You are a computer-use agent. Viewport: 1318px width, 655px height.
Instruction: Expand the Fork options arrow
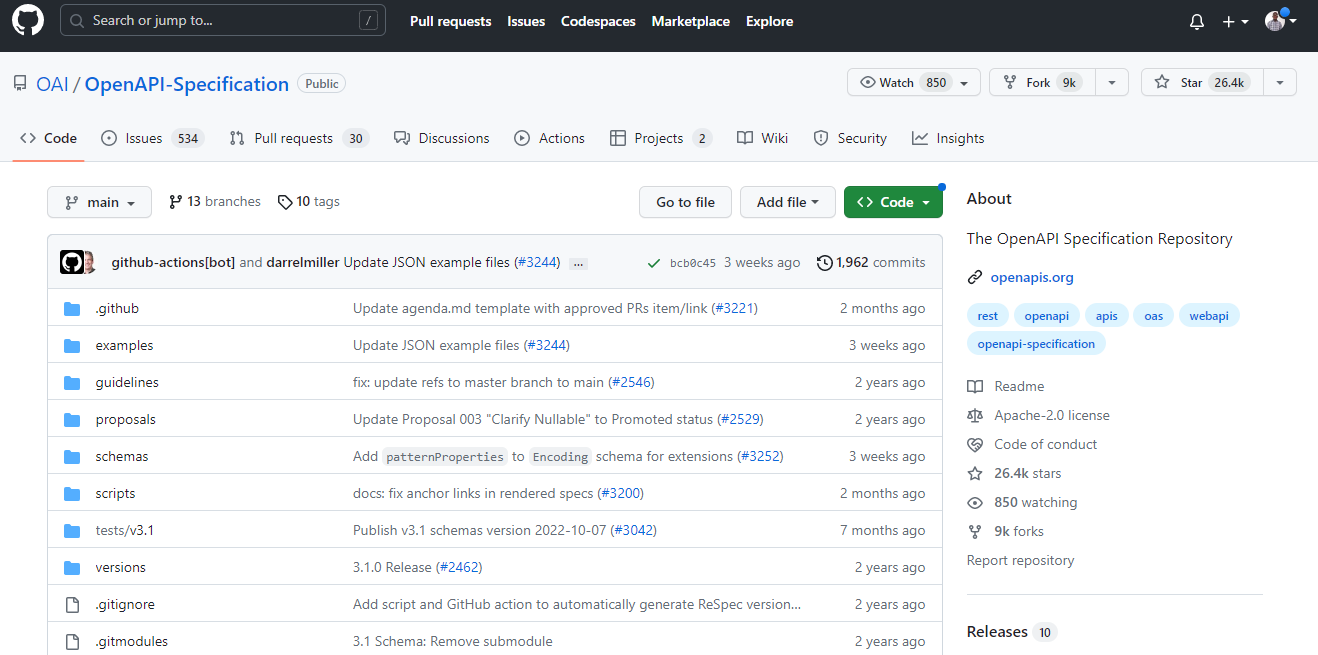click(1112, 82)
